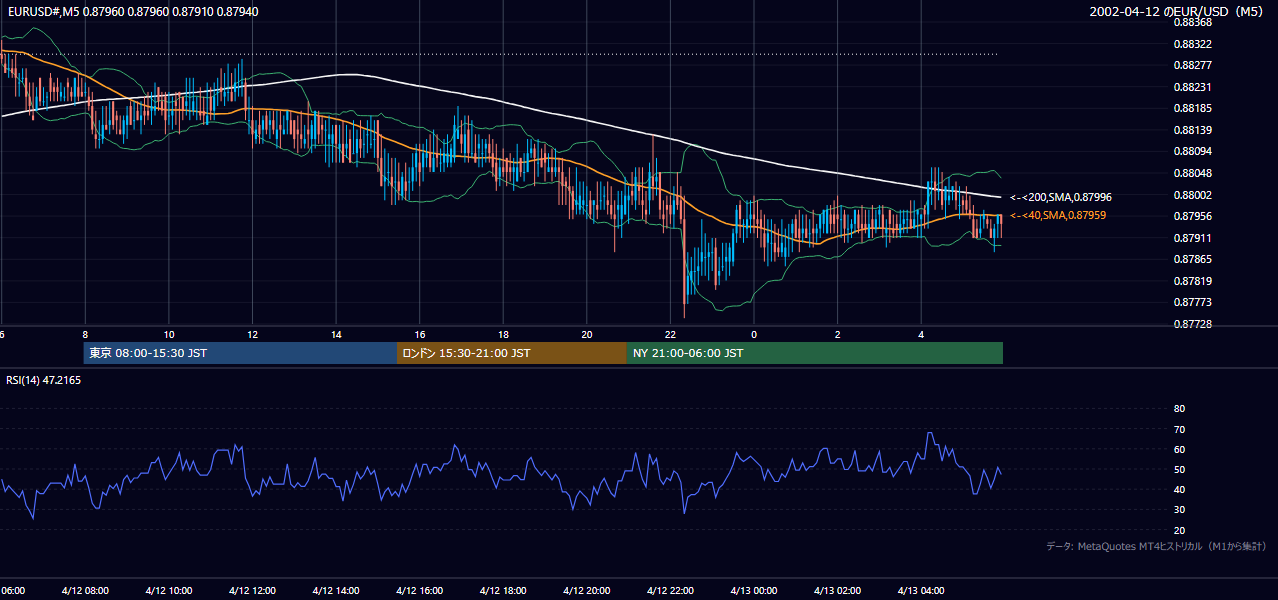Image resolution: width=1278 pixels, height=600 pixels.
Task: Click the 4/13 02:00 bottom time label
Action: pos(837,590)
